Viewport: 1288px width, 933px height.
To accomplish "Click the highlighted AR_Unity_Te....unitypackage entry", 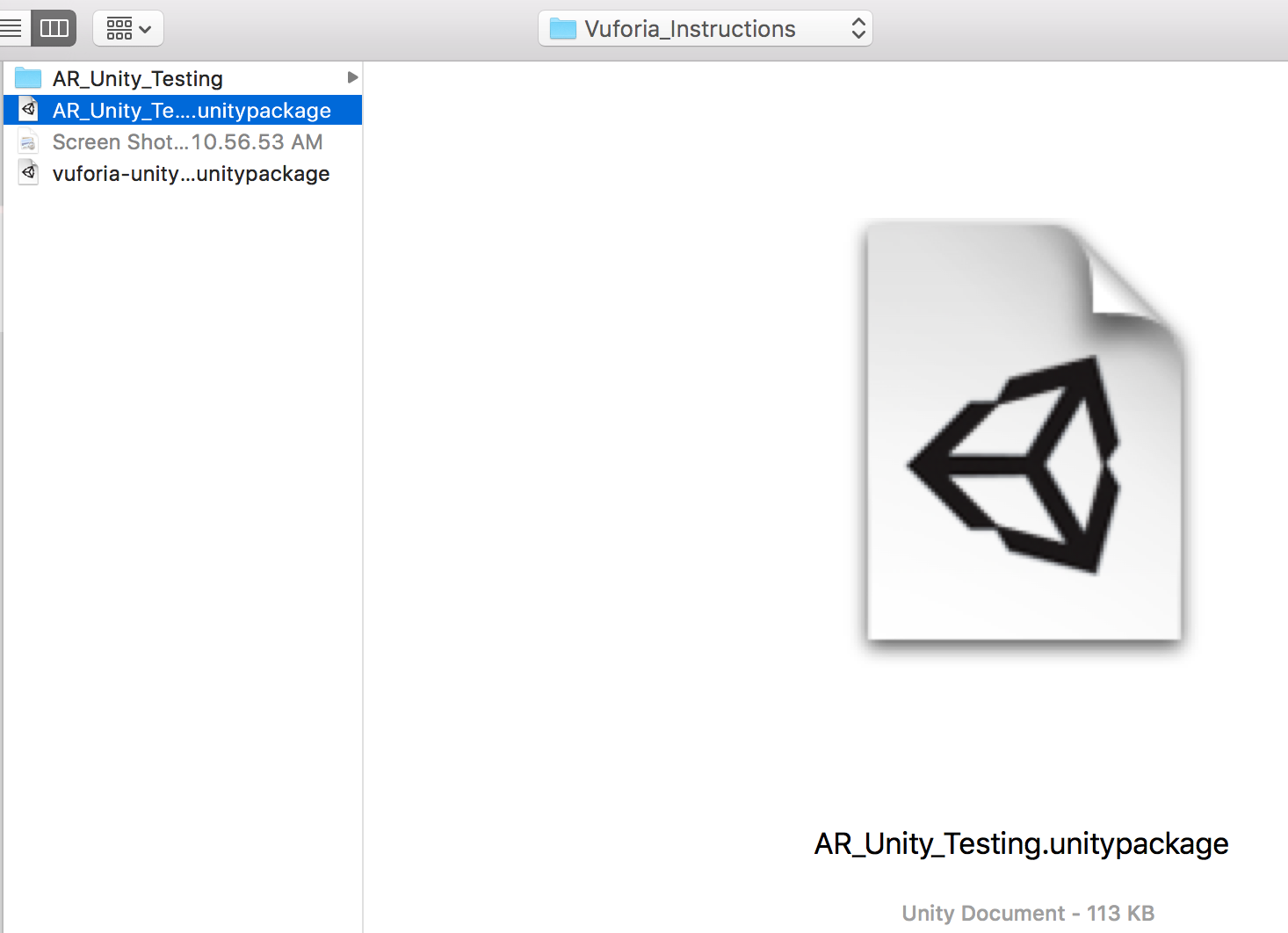I will pos(191,110).
